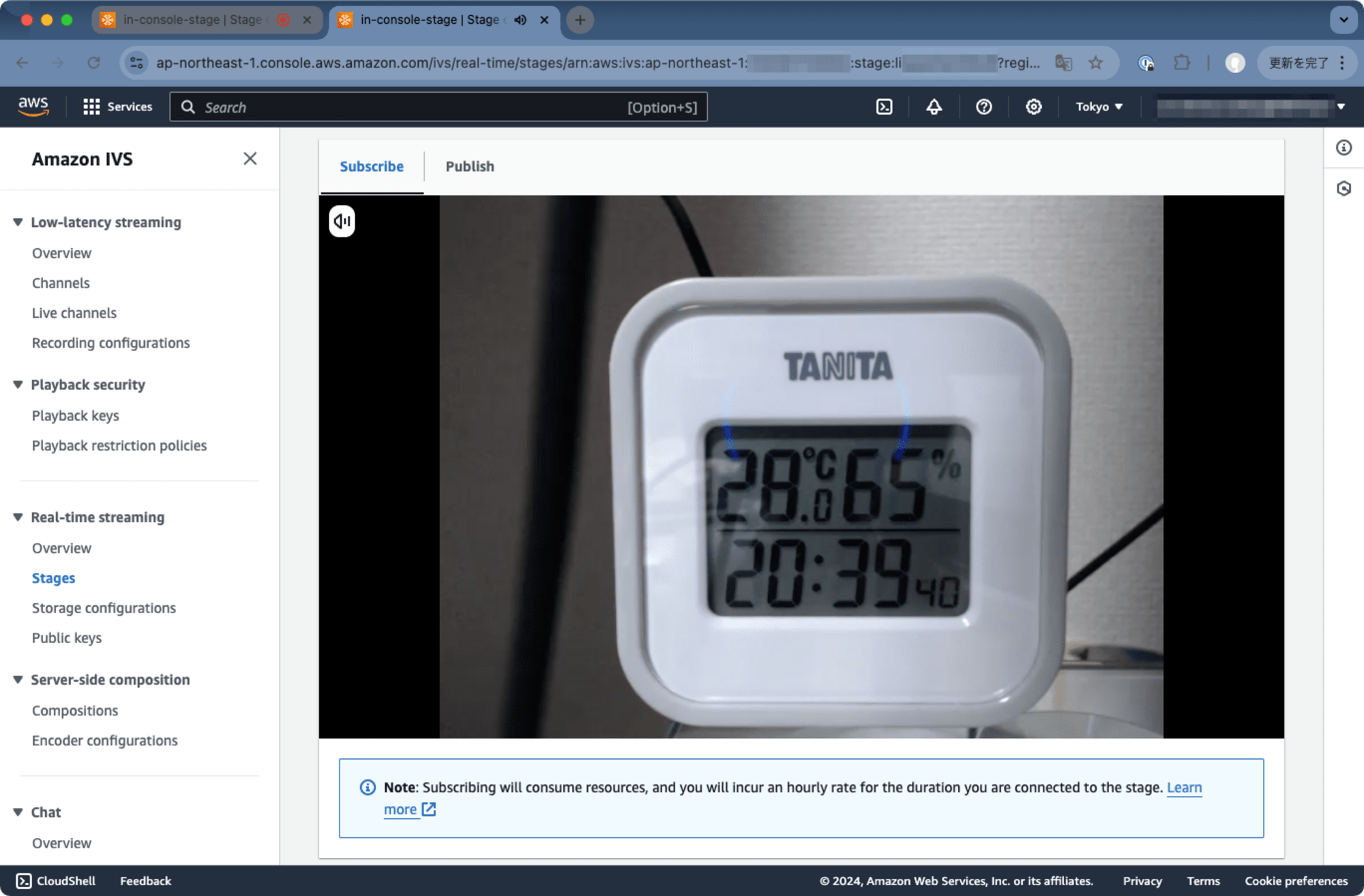This screenshot has height=896, width=1364.
Task: Follow the Learn more link in note
Action: point(1184,788)
